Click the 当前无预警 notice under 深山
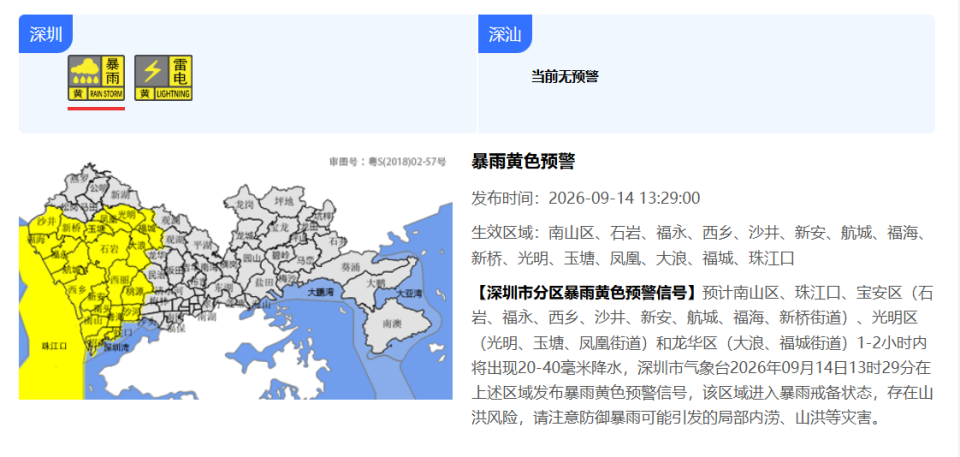Image resolution: width=960 pixels, height=457 pixels. pyautogui.click(x=564, y=77)
